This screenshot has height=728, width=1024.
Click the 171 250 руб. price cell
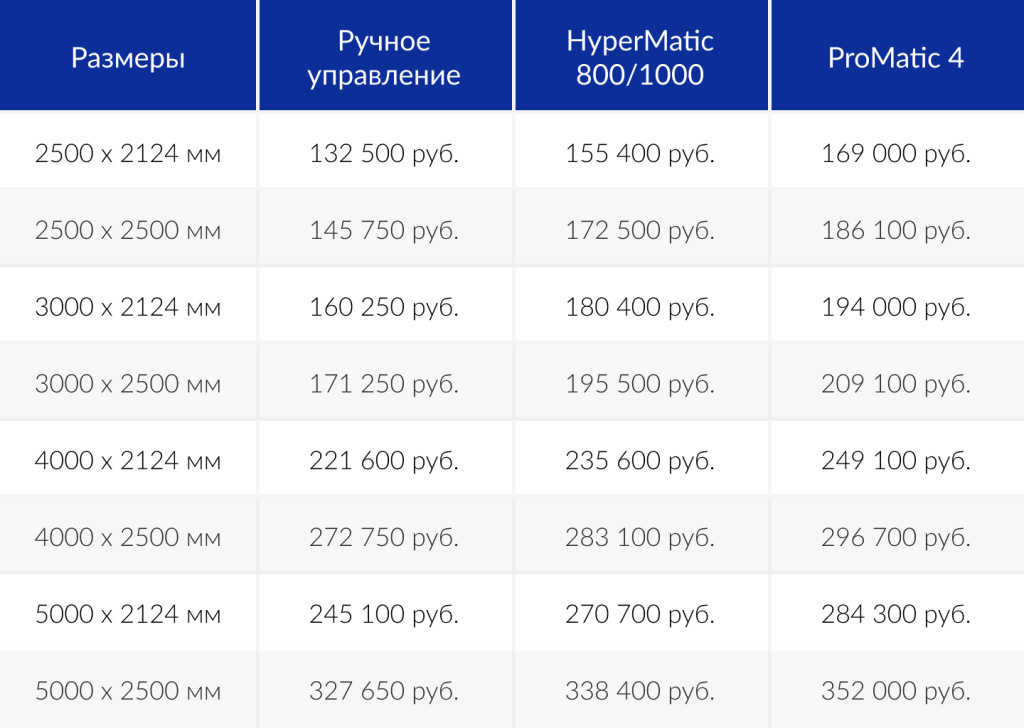tap(384, 383)
